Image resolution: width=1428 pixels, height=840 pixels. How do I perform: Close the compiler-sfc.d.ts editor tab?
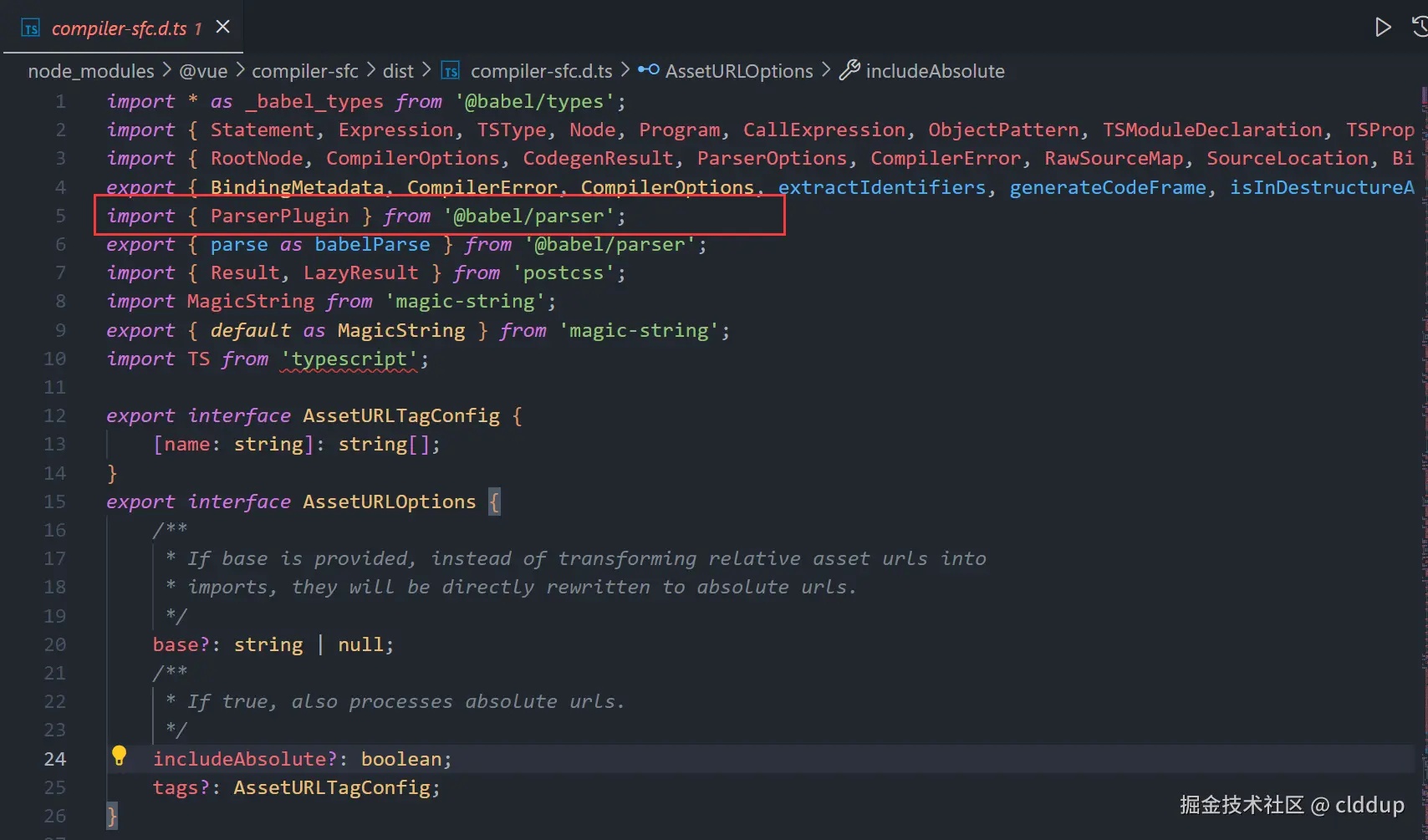coord(223,27)
